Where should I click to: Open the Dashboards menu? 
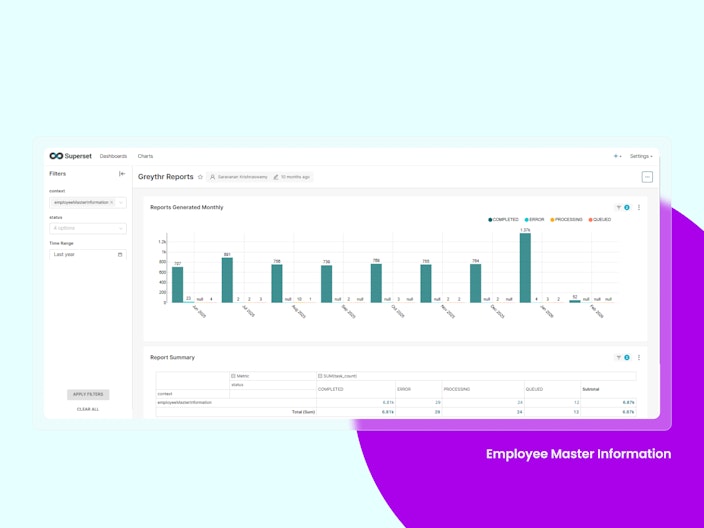pyautogui.click(x=113, y=156)
